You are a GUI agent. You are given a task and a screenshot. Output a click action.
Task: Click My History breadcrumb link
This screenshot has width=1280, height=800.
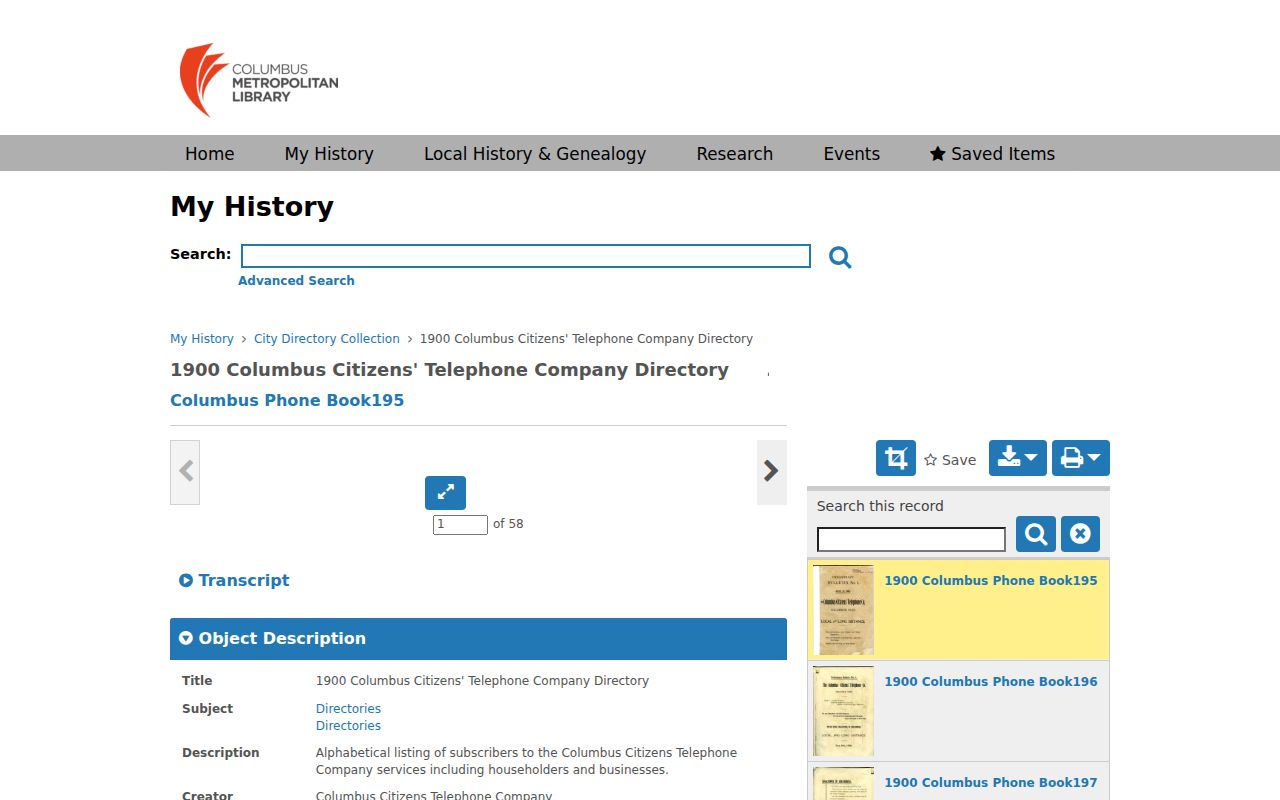tap(202, 339)
